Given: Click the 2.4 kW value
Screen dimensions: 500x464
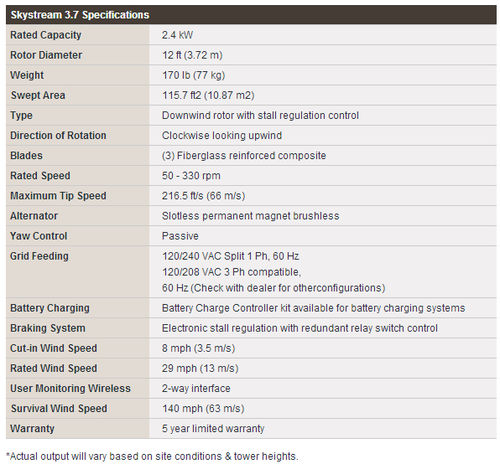Looking at the screenshot, I should tap(177, 35).
